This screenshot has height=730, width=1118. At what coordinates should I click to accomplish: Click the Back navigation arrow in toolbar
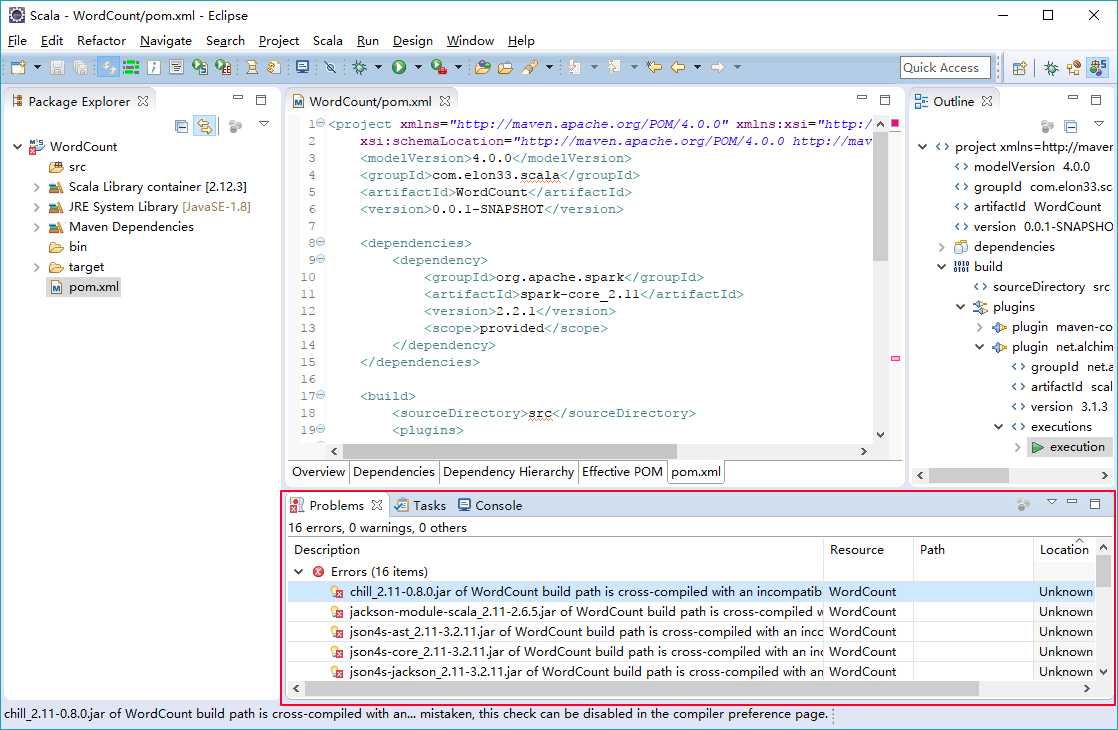677,67
